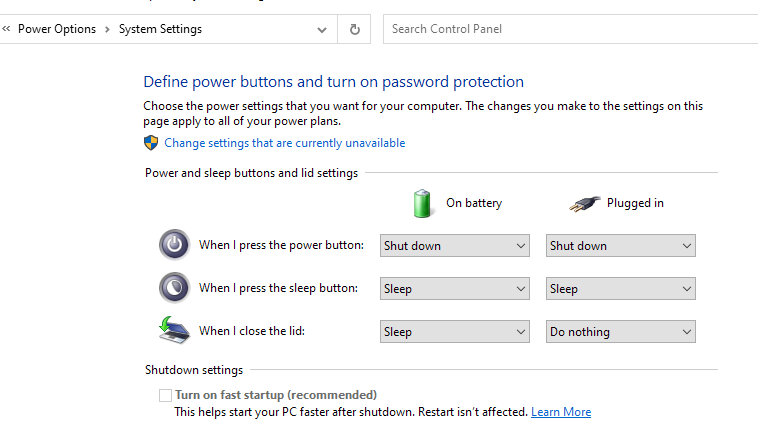This screenshot has height=425, width=758.
Task: Focus the Search Control Panel field
Action: coord(570,29)
